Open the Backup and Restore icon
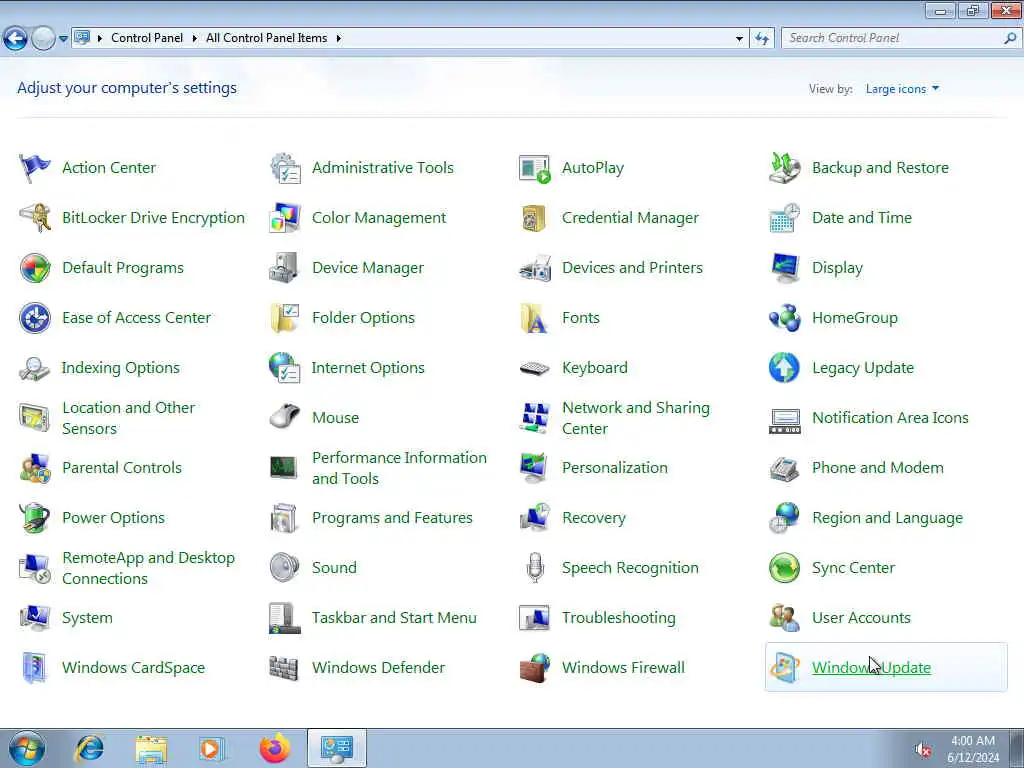The height and width of the screenshot is (768, 1024). 785,168
